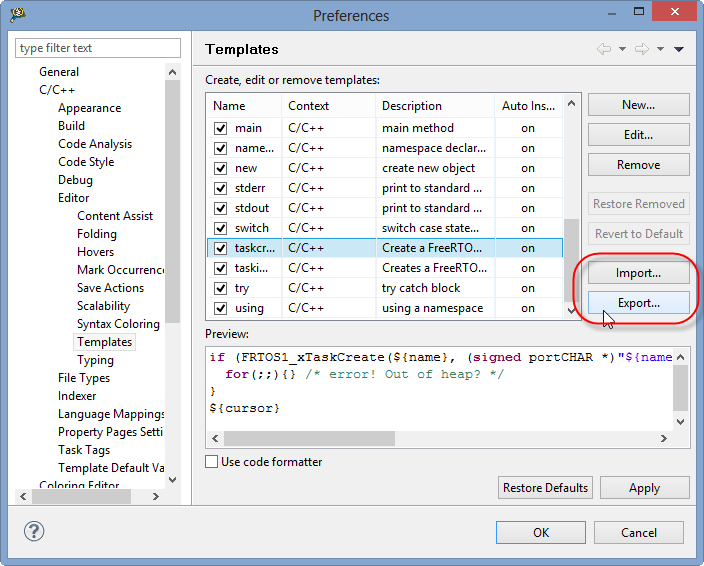This screenshot has width=704, height=566.
Task: Open the back history dropdown arrow
Action: (x=622, y=49)
